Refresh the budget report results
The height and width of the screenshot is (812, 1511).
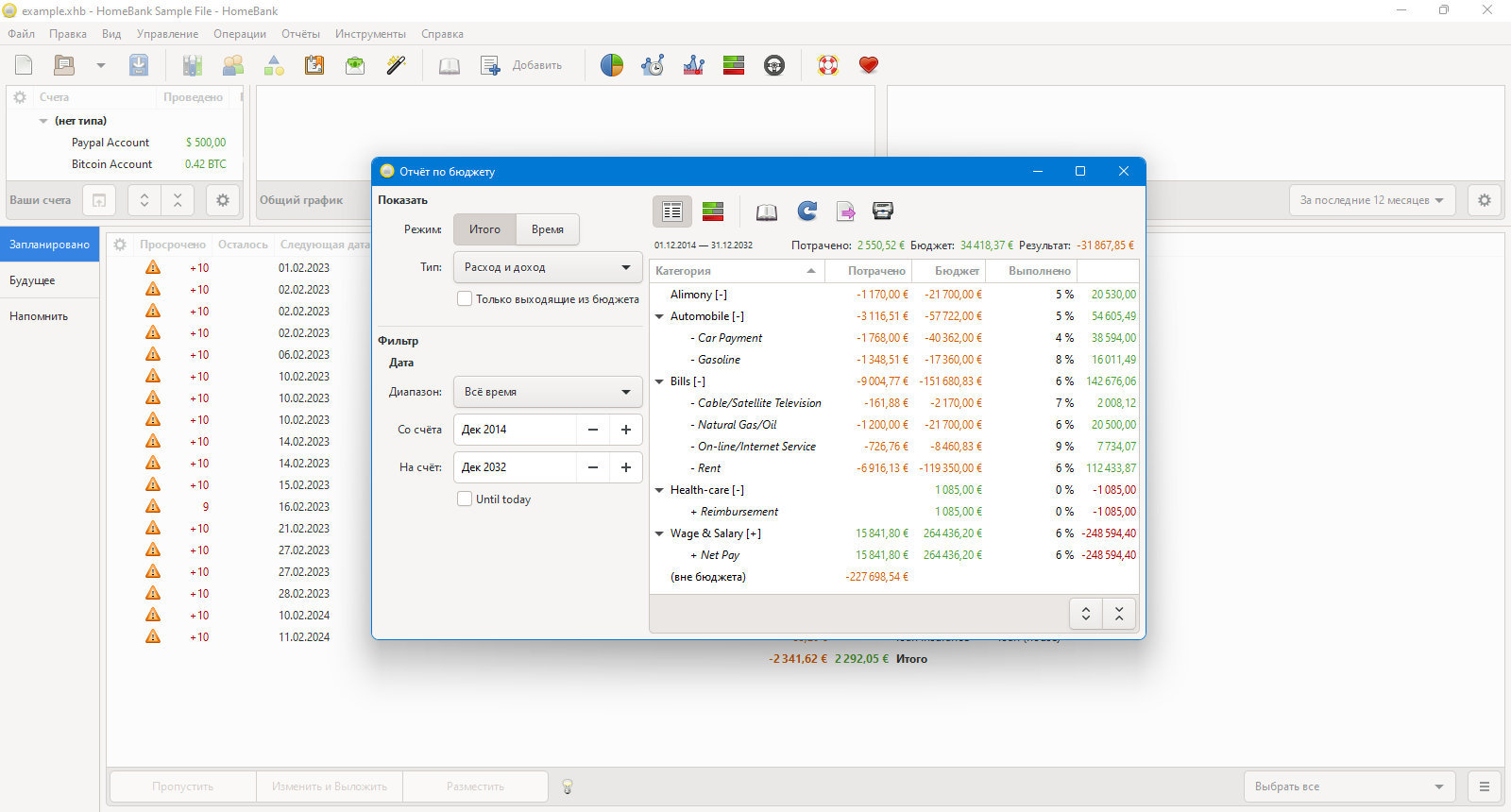coord(806,211)
